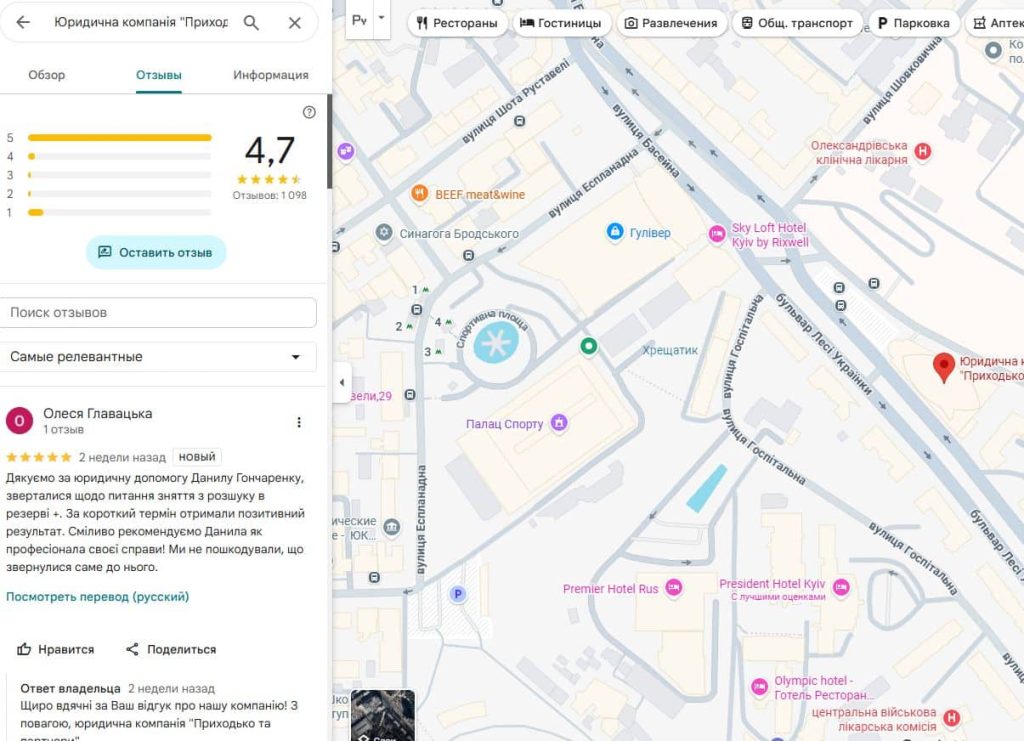Filter map by Парковка

pos(914,23)
